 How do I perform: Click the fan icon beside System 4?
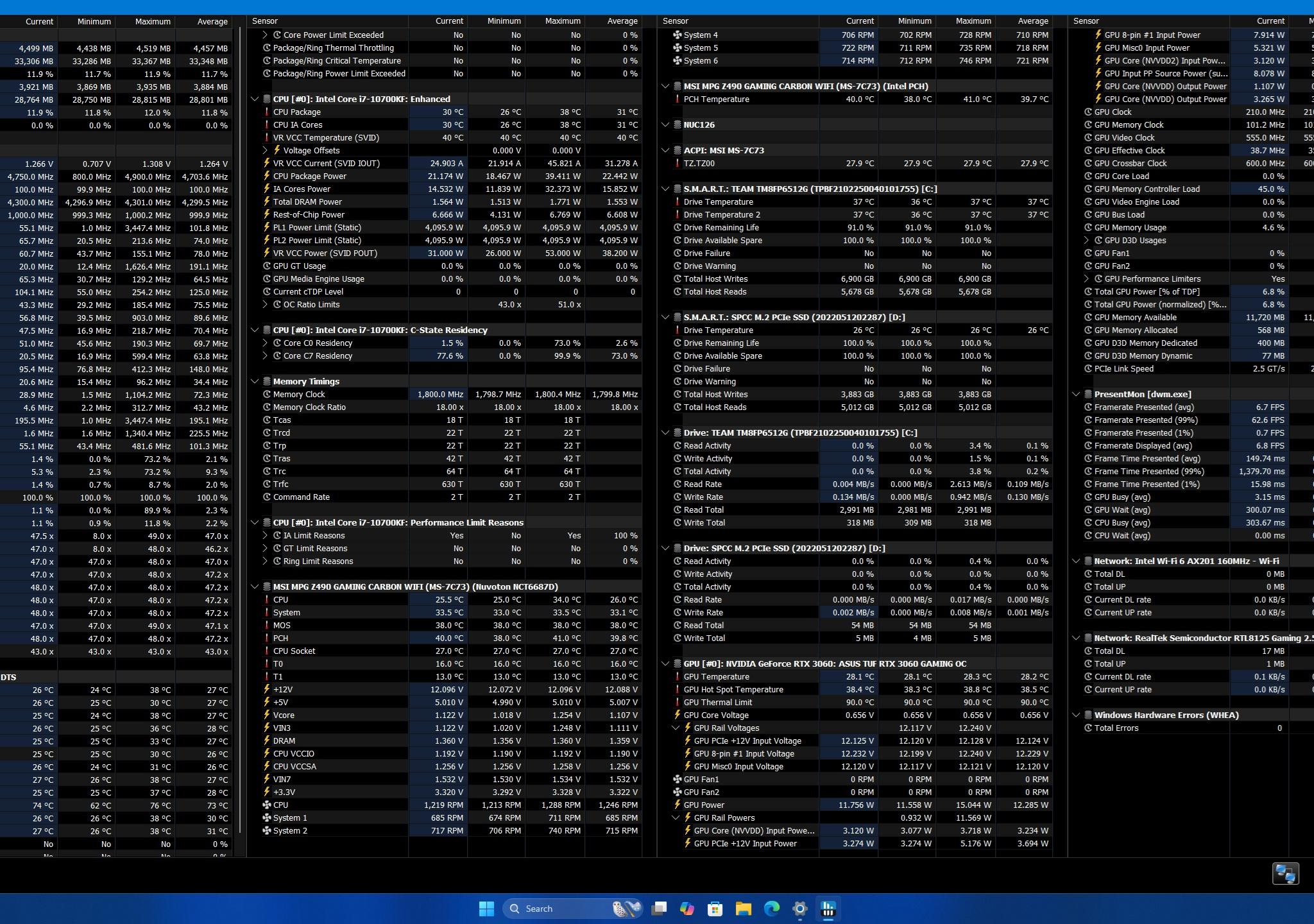click(x=678, y=35)
